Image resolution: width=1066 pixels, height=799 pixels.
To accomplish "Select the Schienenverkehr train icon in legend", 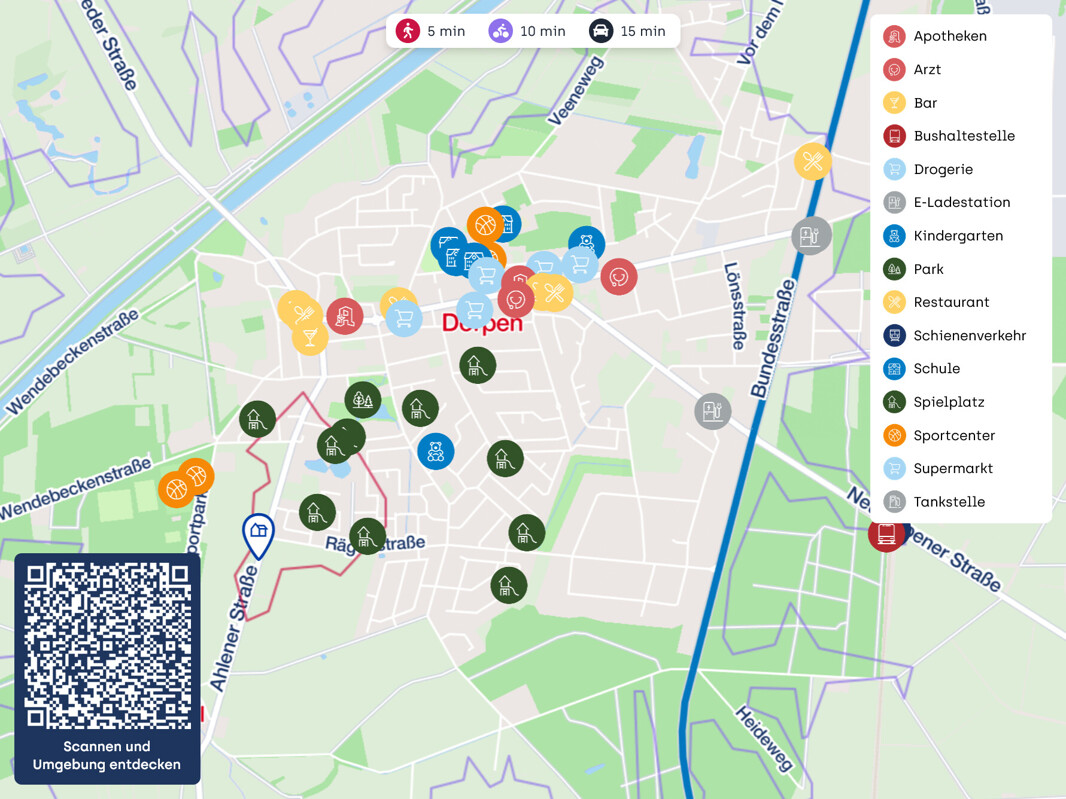I will point(894,336).
